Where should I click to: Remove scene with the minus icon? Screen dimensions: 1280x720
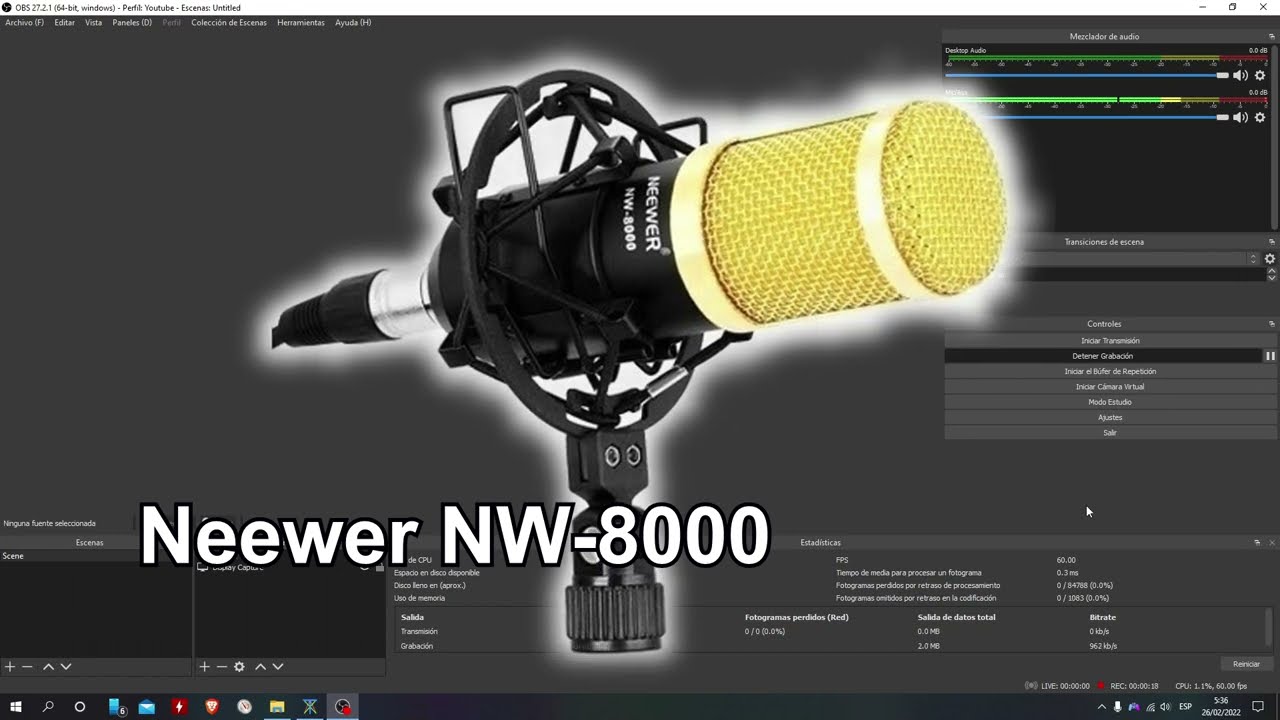pos(27,666)
